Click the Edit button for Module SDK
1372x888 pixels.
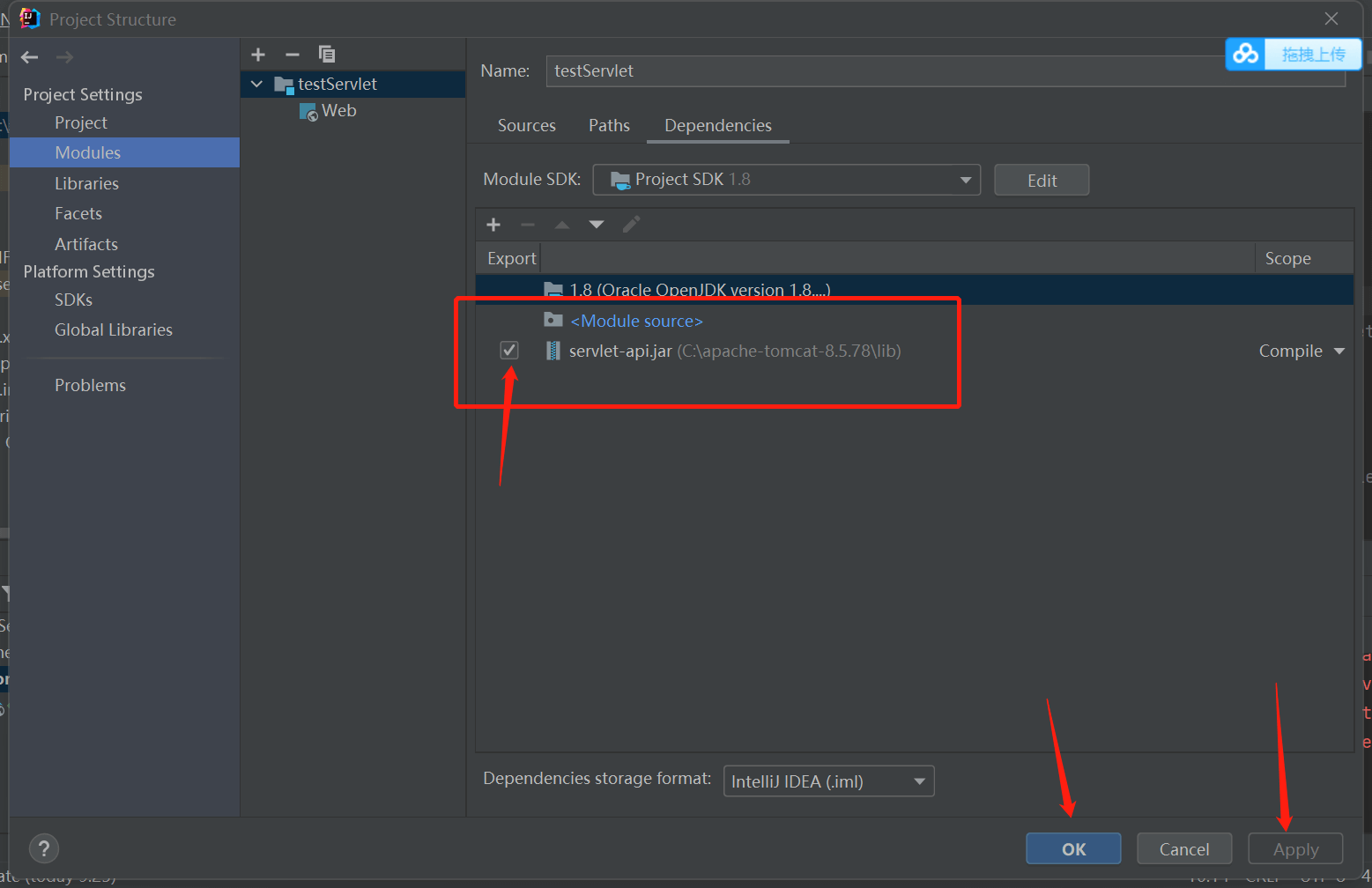(x=1042, y=181)
